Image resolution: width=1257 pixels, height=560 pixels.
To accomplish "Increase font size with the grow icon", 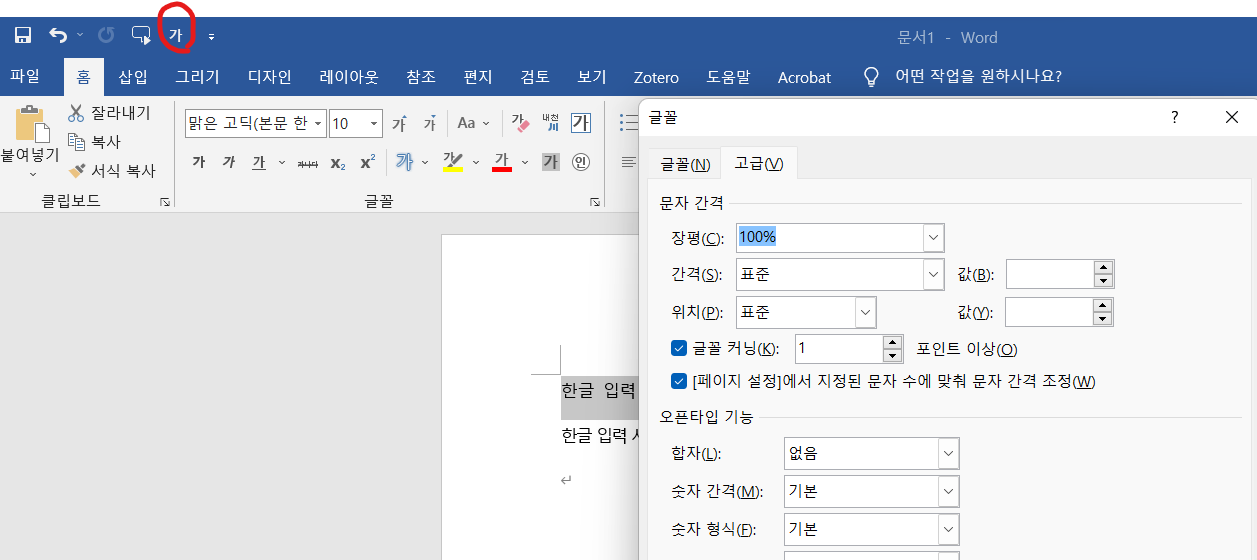I will pyautogui.click(x=399, y=124).
